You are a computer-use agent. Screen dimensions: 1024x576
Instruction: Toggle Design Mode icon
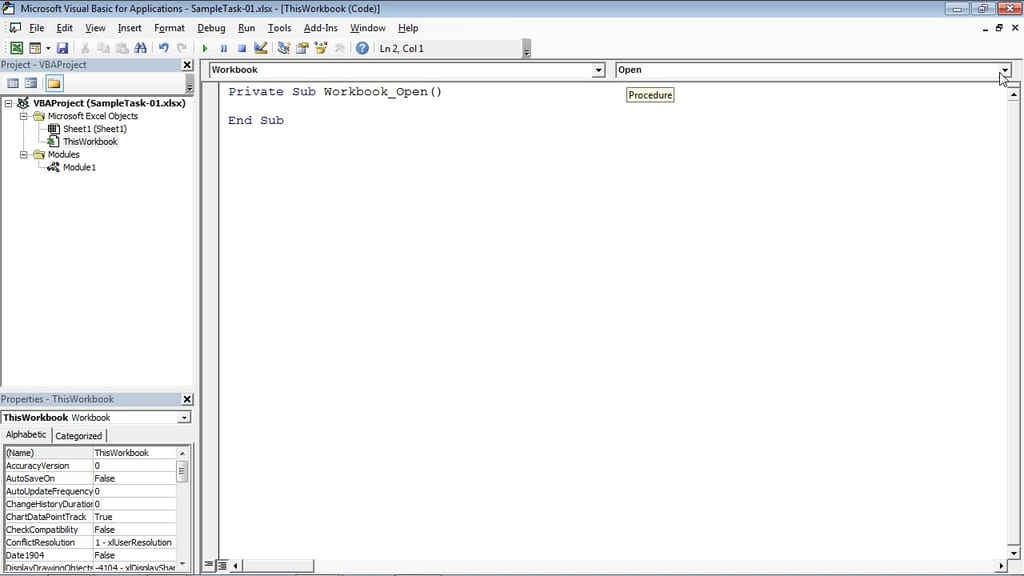point(261,48)
